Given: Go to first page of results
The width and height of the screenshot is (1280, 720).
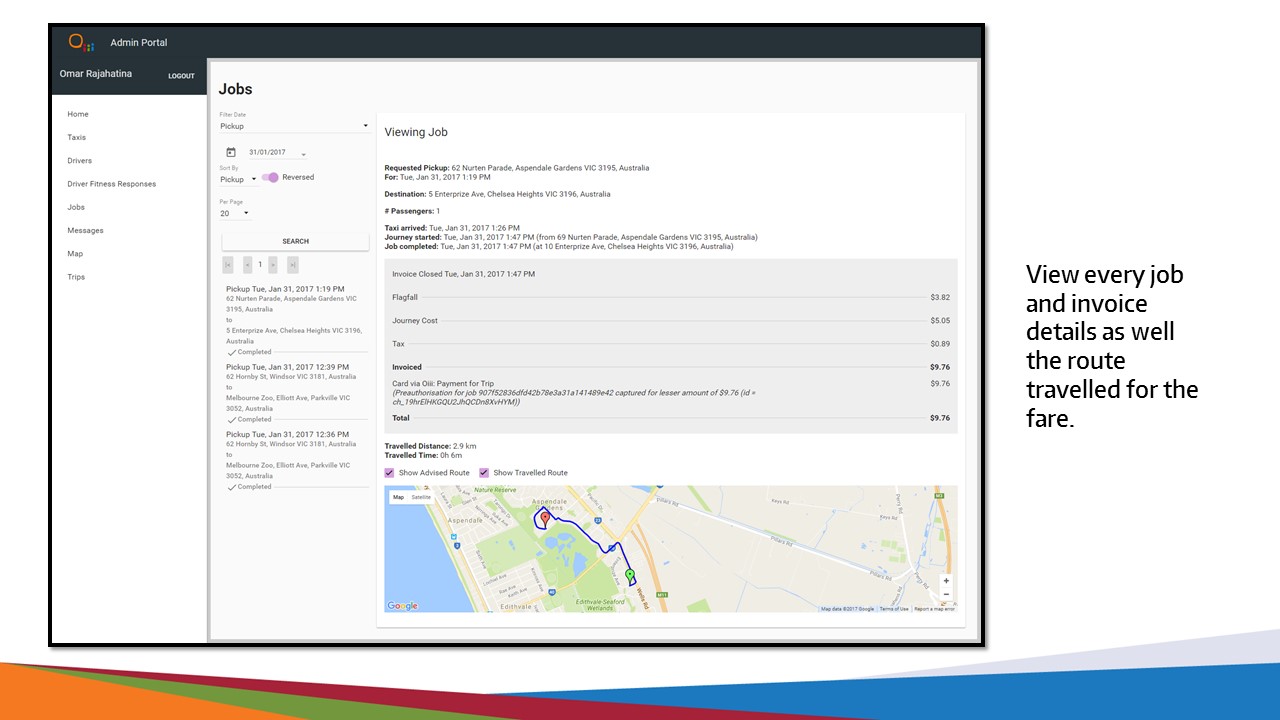Looking at the screenshot, I should (228, 265).
